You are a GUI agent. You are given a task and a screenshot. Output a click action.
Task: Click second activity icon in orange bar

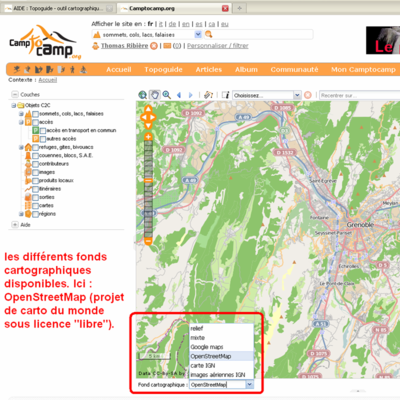click(x=28, y=69)
